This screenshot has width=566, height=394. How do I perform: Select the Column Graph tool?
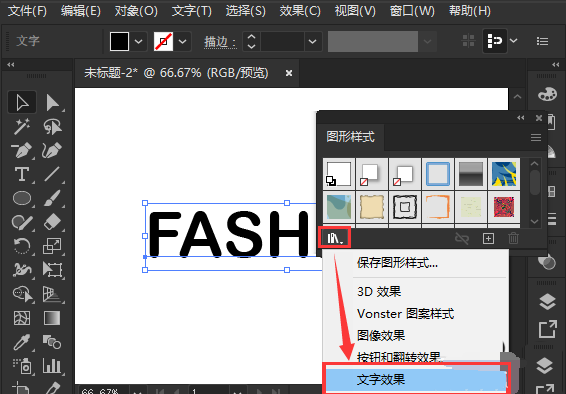pyautogui.click(x=53, y=366)
